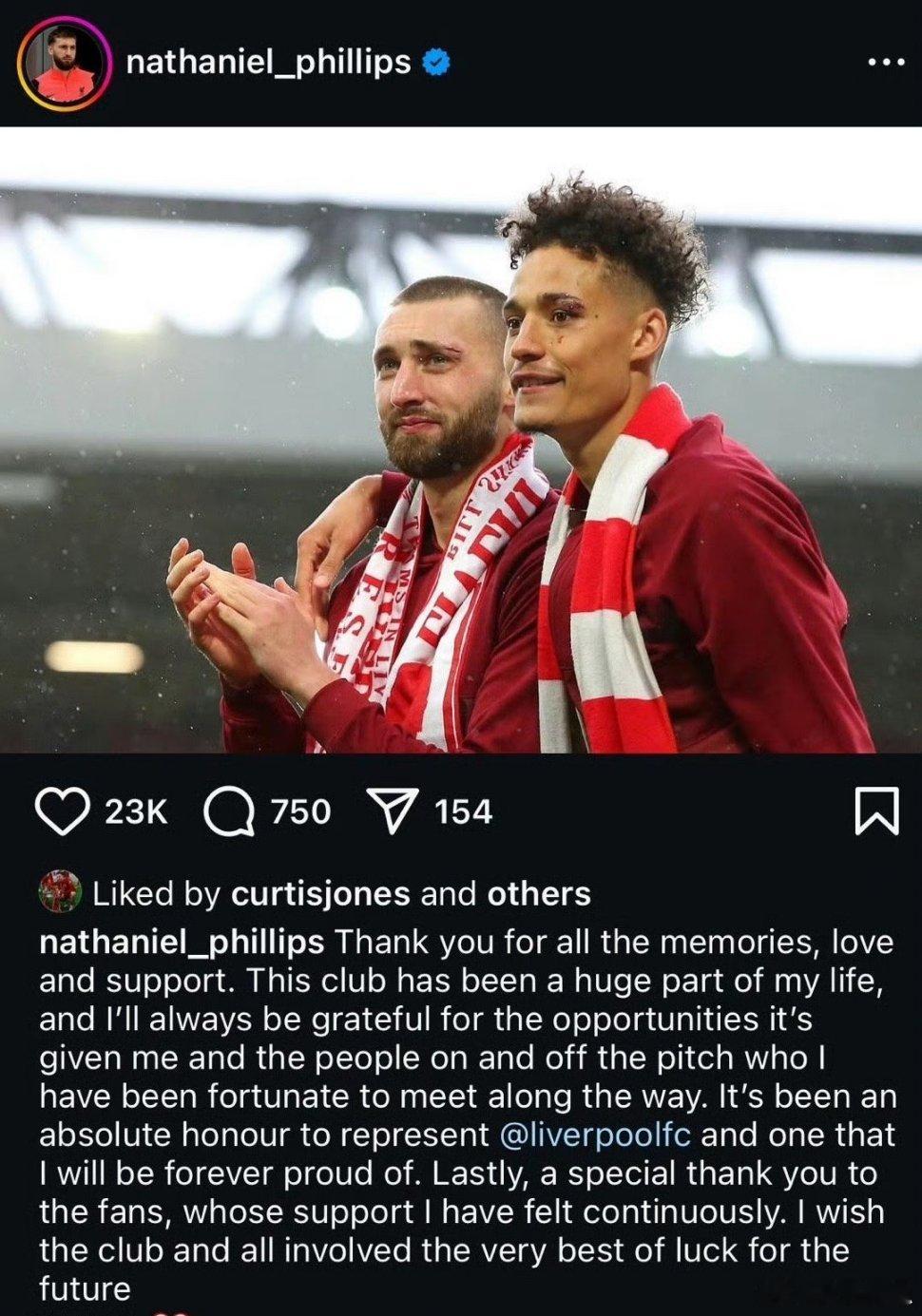Like the post with heart icon
The height and width of the screenshot is (1316, 922).
coord(62,811)
